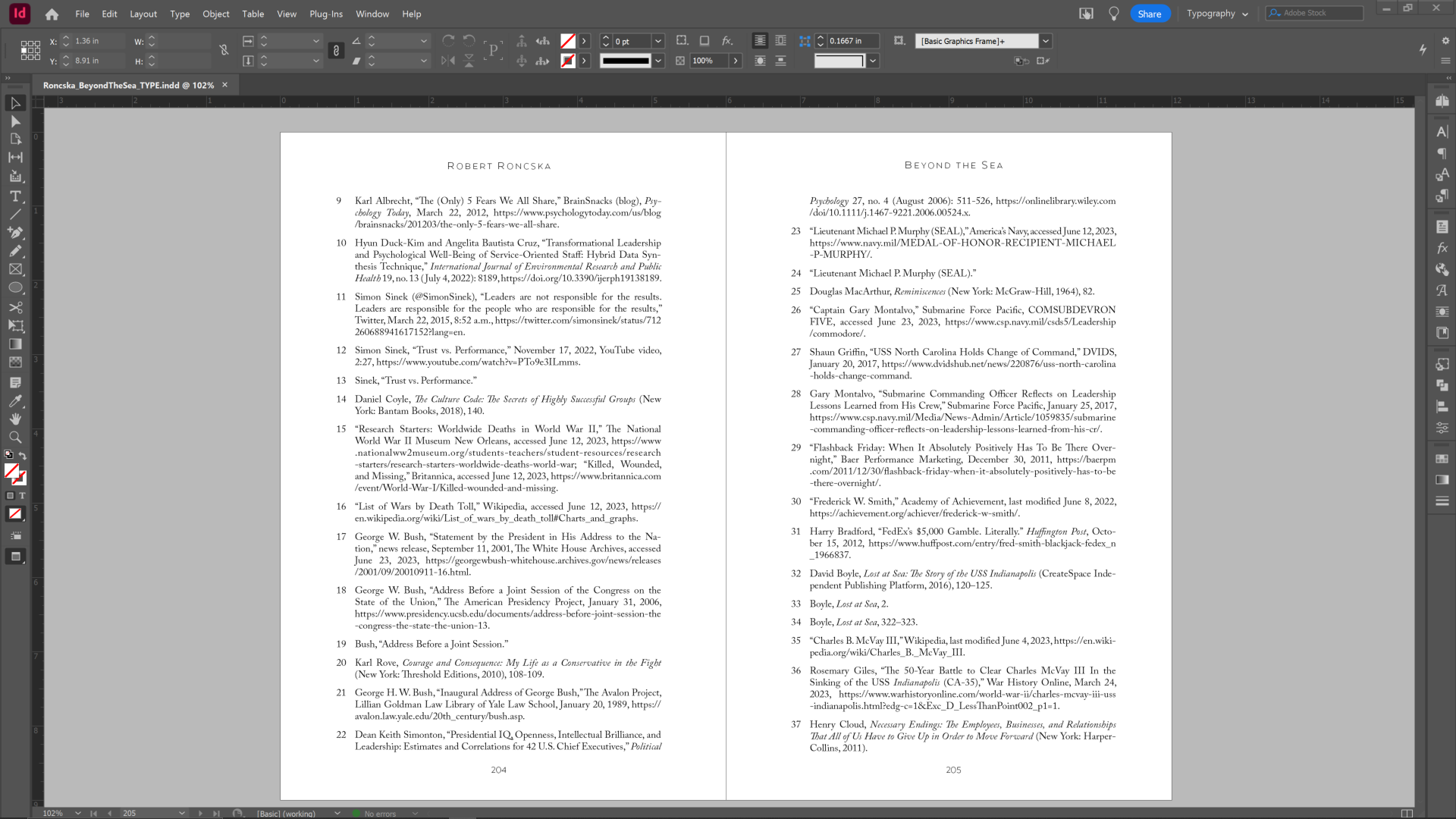Viewport: 1456px width, 819px height.
Task: Jump to the last page arrow
Action: pos(217,813)
